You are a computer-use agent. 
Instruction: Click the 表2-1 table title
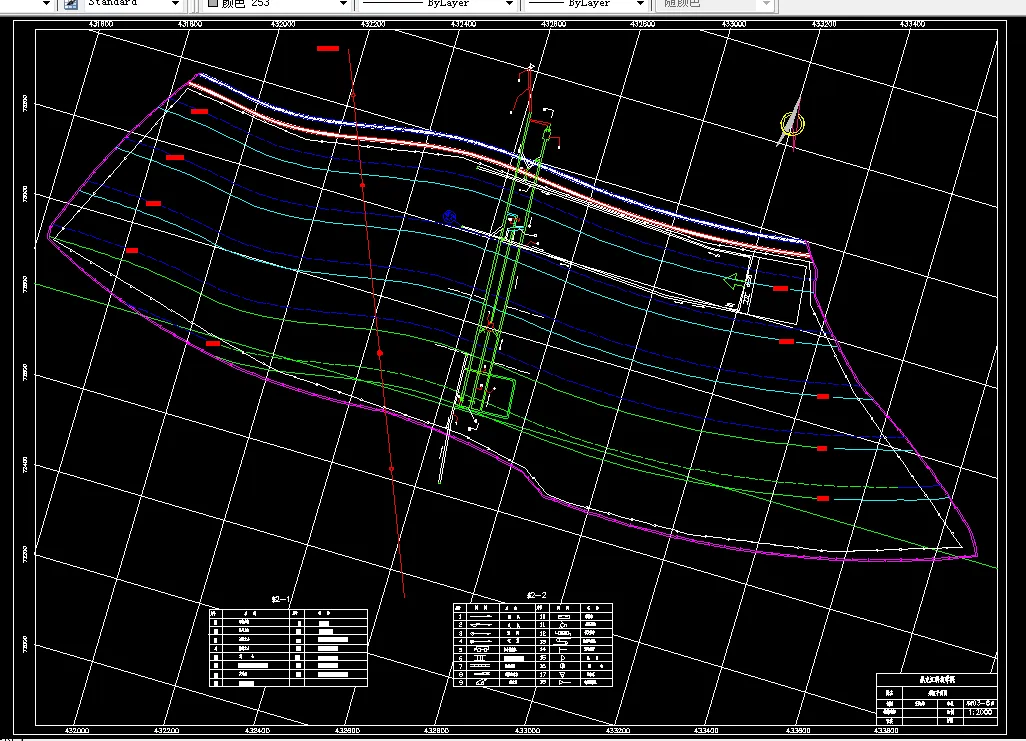[x=281, y=600]
